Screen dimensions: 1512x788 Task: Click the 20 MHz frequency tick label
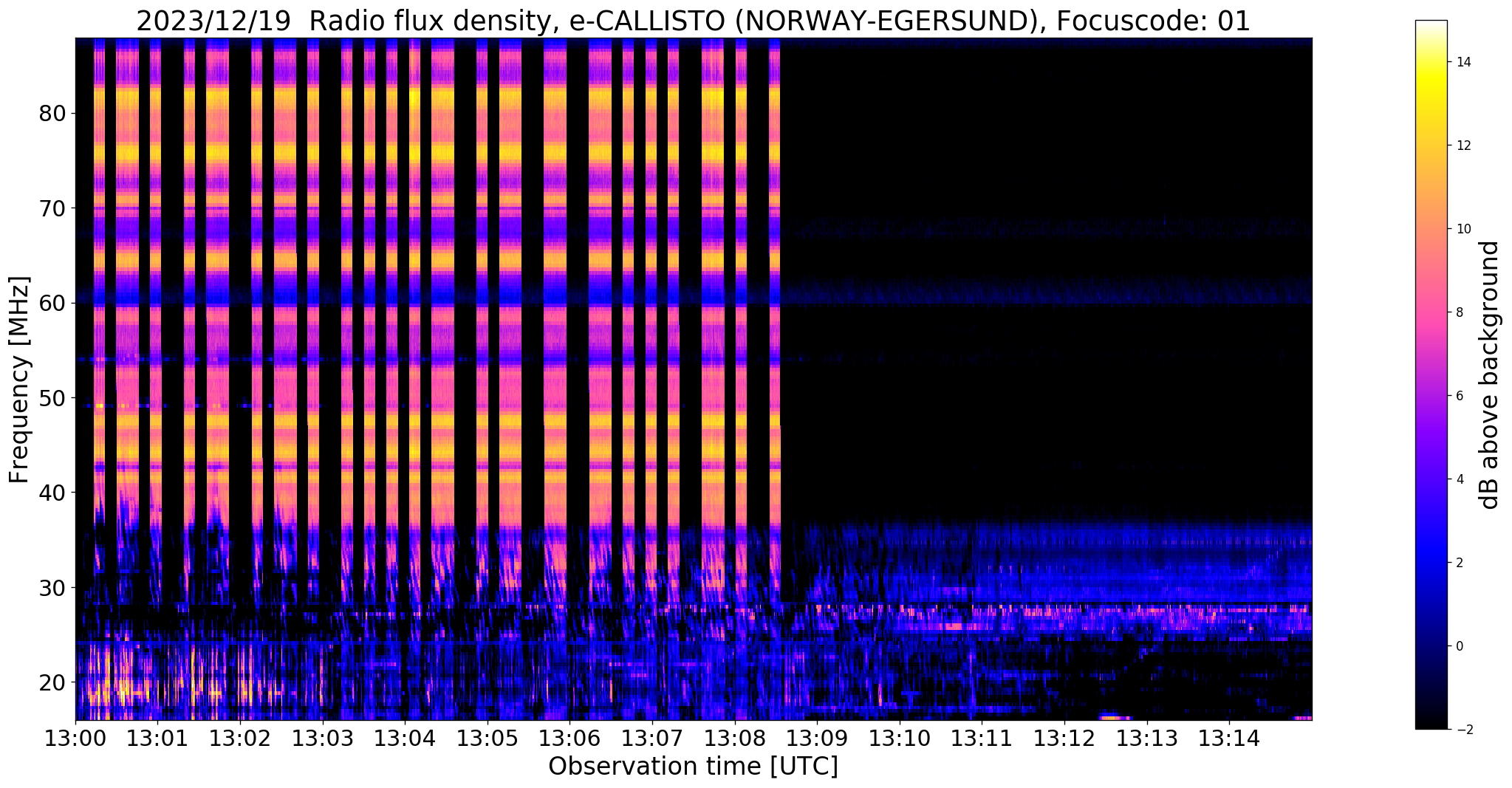point(52,682)
